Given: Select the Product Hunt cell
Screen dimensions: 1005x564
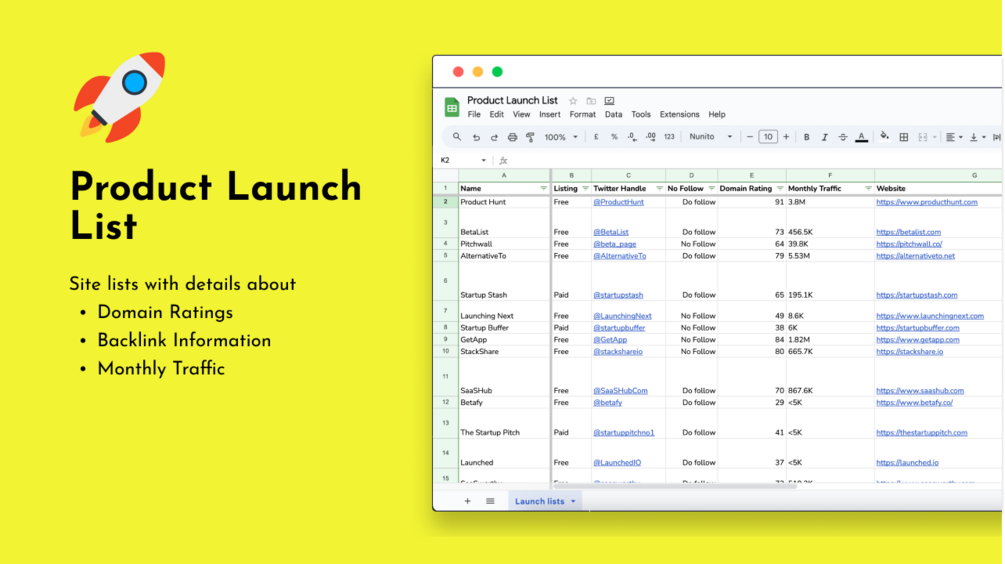Looking at the screenshot, I should click(504, 202).
